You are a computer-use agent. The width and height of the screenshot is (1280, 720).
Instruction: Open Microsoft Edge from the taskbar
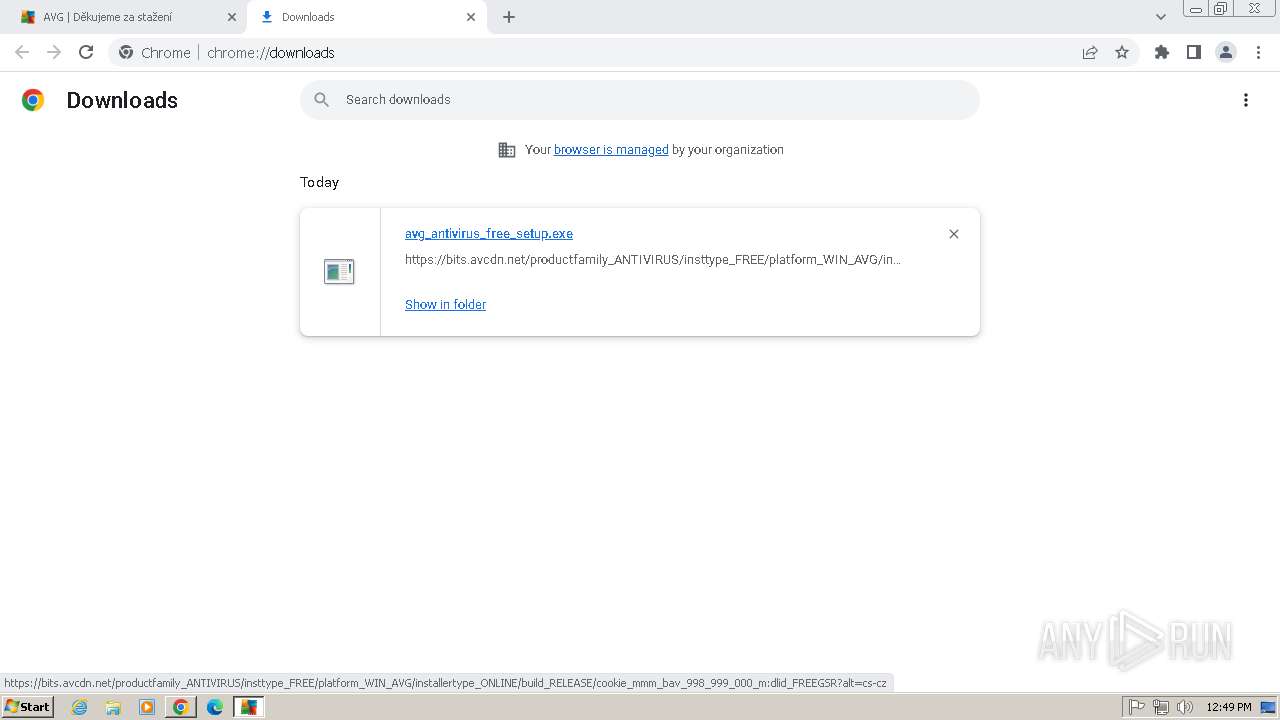point(215,707)
